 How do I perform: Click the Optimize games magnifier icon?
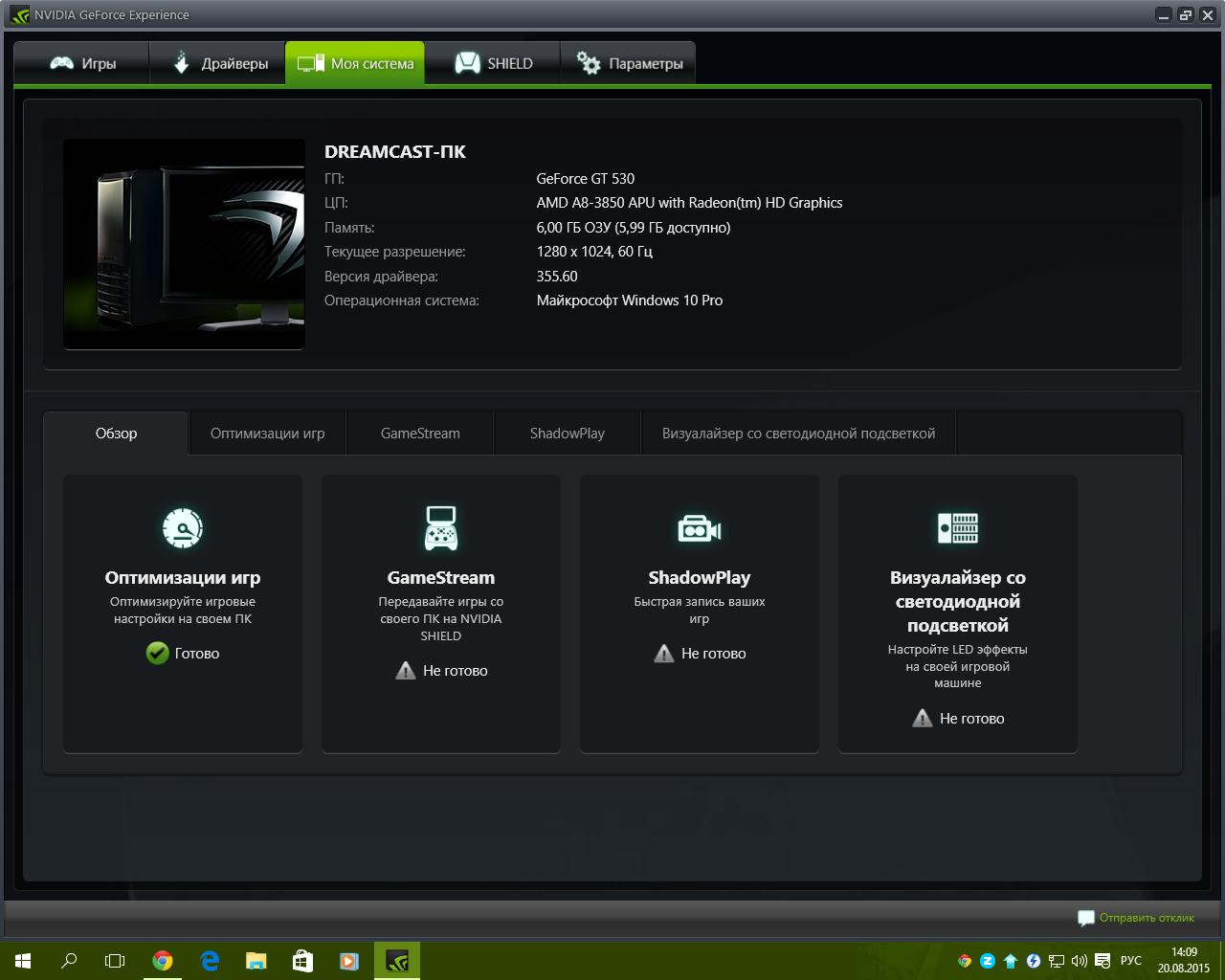(x=183, y=528)
